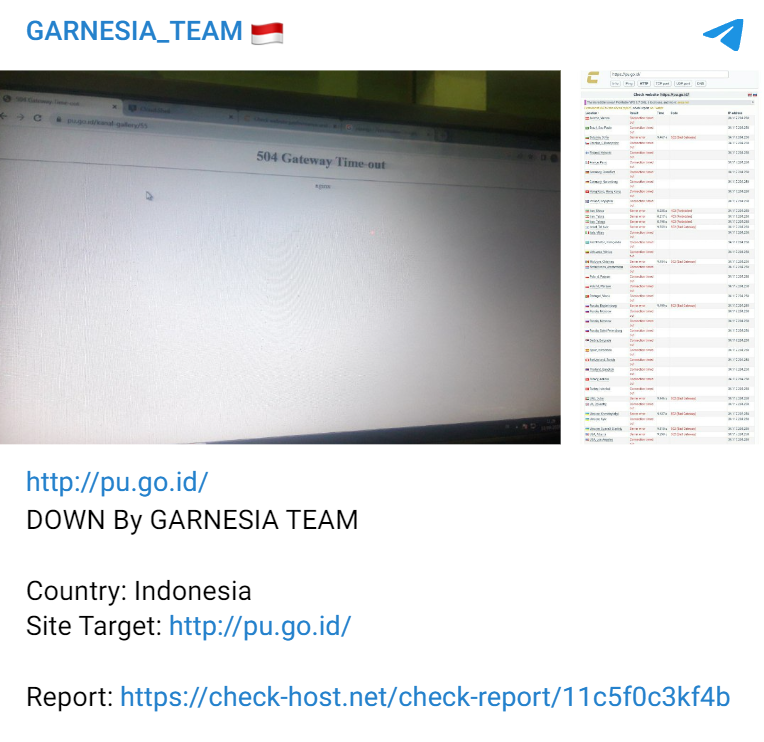Open the check-host results table thumbnail
The height and width of the screenshot is (742, 764).
pos(669,257)
